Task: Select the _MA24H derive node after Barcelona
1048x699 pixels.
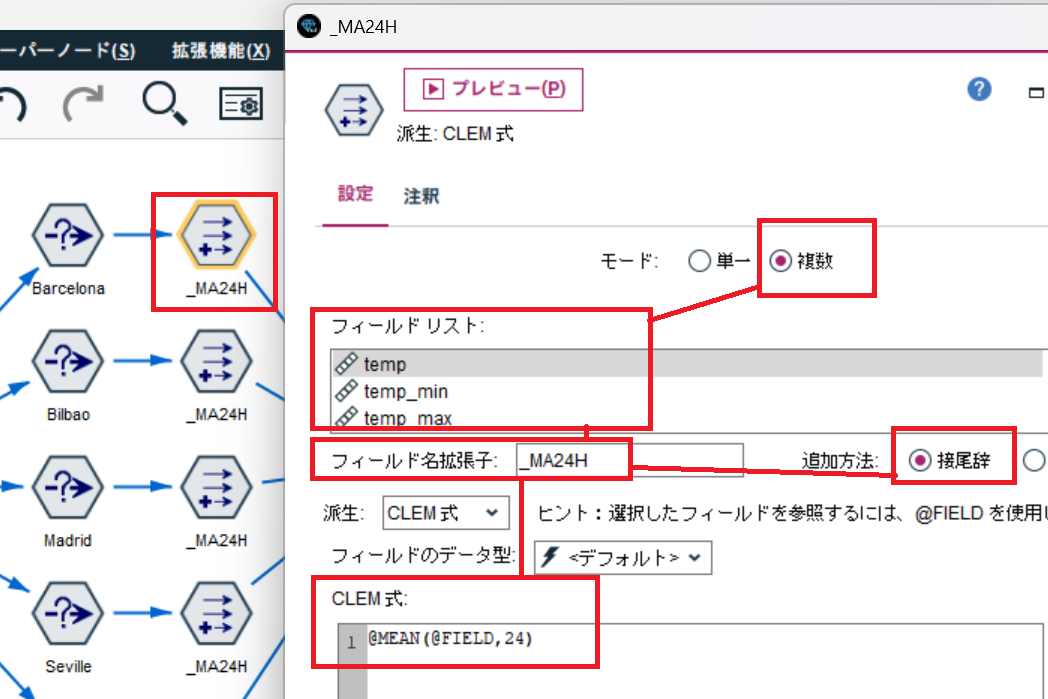Action: click(x=216, y=235)
